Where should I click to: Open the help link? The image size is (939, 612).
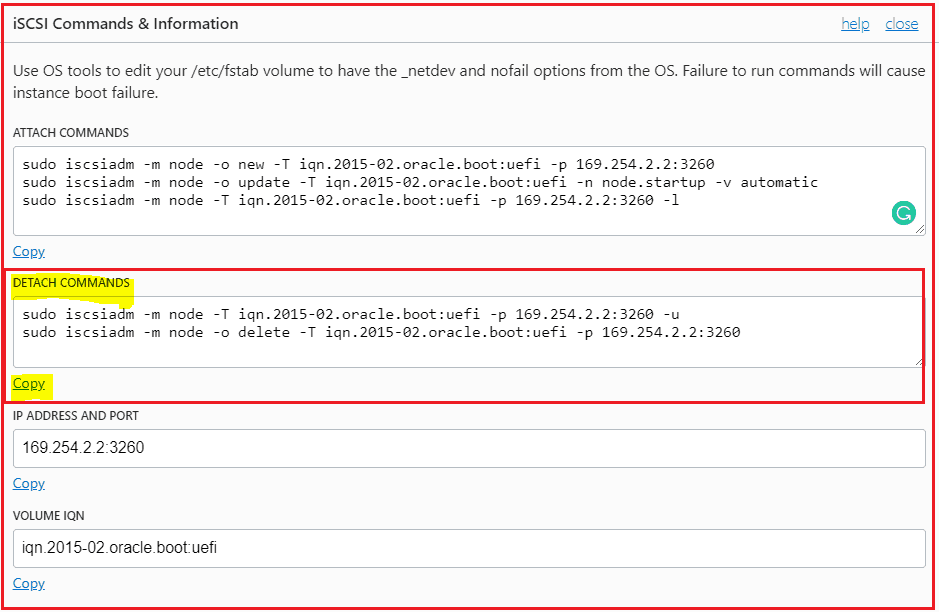point(855,24)
